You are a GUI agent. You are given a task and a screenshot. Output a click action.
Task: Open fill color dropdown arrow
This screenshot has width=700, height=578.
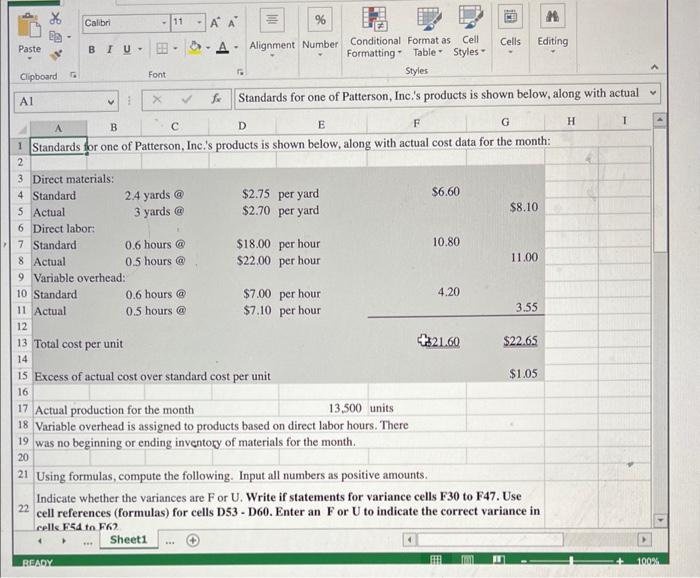[208, 48]
